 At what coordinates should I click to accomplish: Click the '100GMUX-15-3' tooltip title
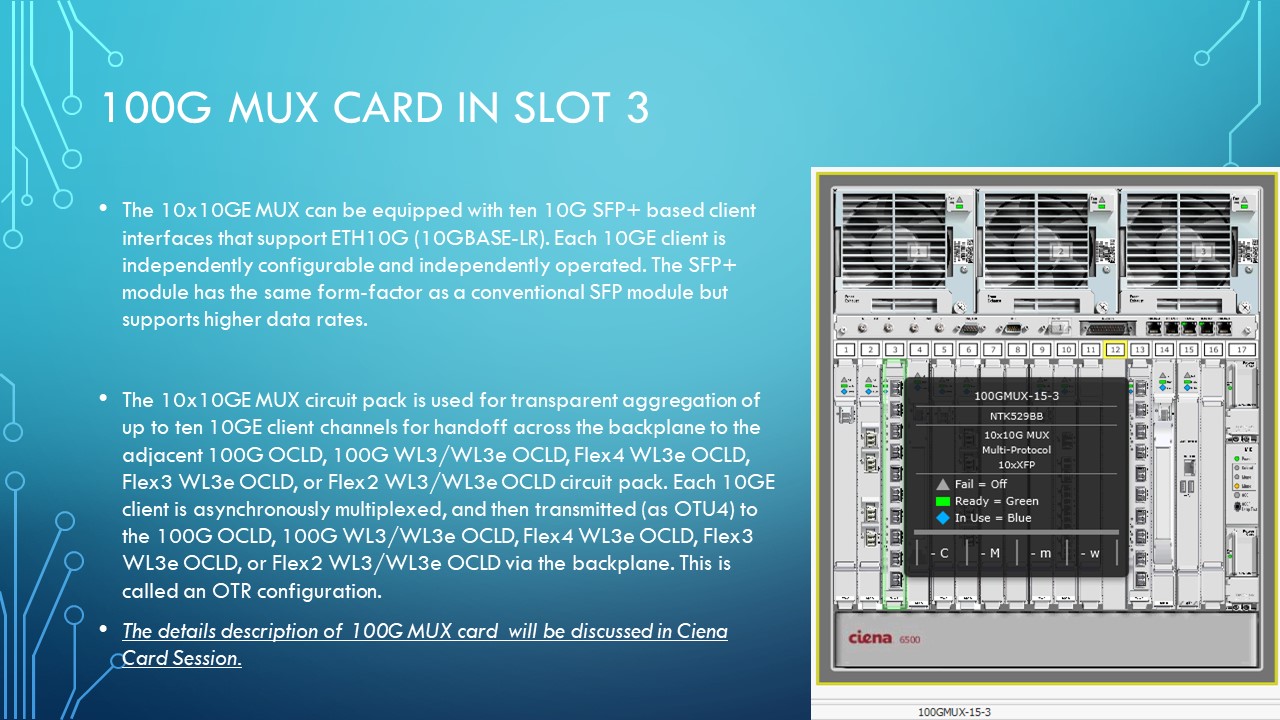(x=1016, y=396)
